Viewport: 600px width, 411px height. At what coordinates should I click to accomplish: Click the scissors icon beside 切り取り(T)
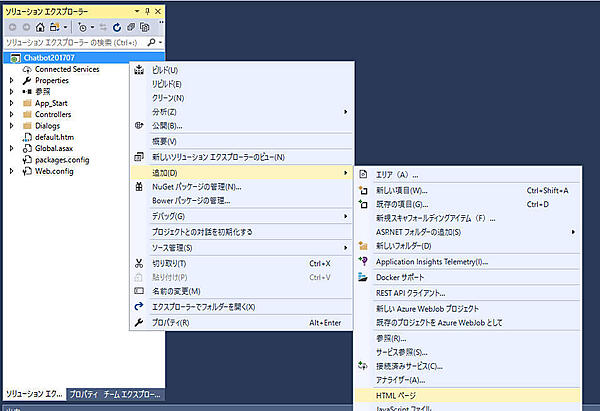click(139, 263)
